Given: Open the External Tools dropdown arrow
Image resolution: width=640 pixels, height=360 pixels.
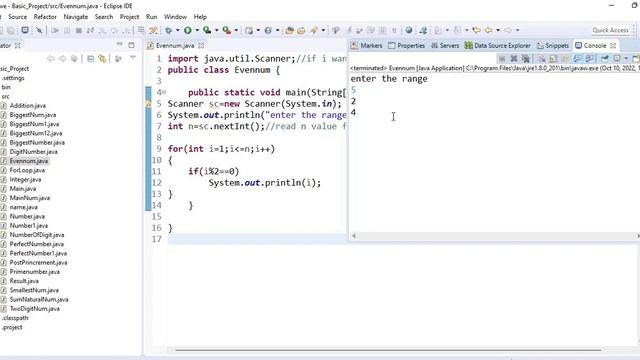Looking at the screenshot, I should pyautogui.click(x=236, y=30).
